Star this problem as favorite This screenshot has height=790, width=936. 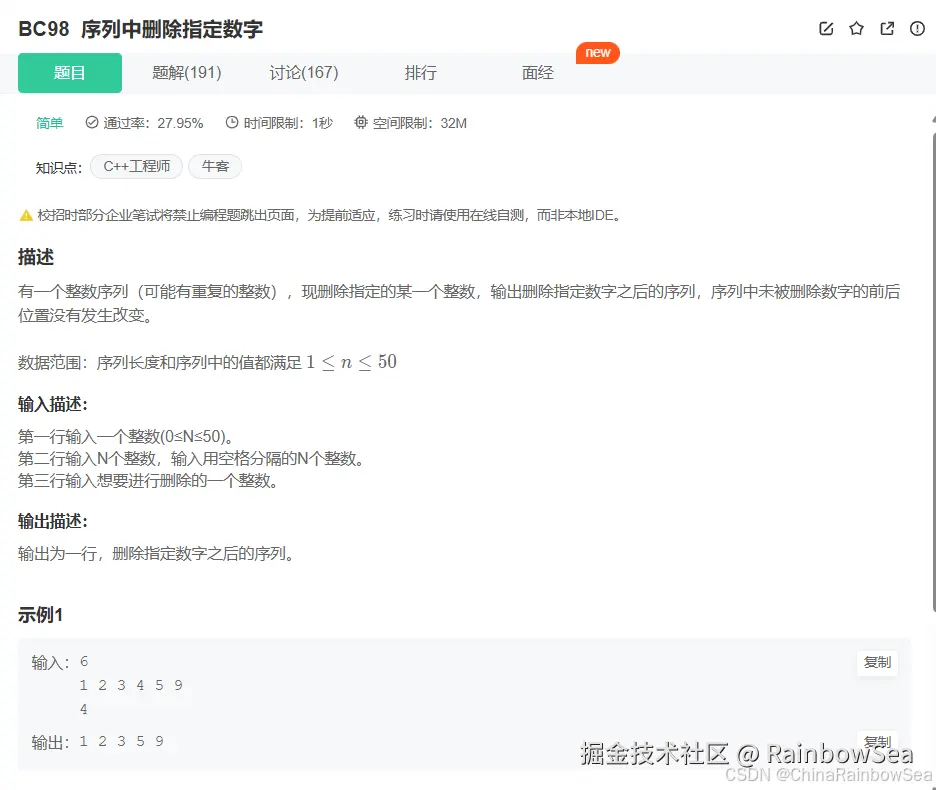pos(856,29)
